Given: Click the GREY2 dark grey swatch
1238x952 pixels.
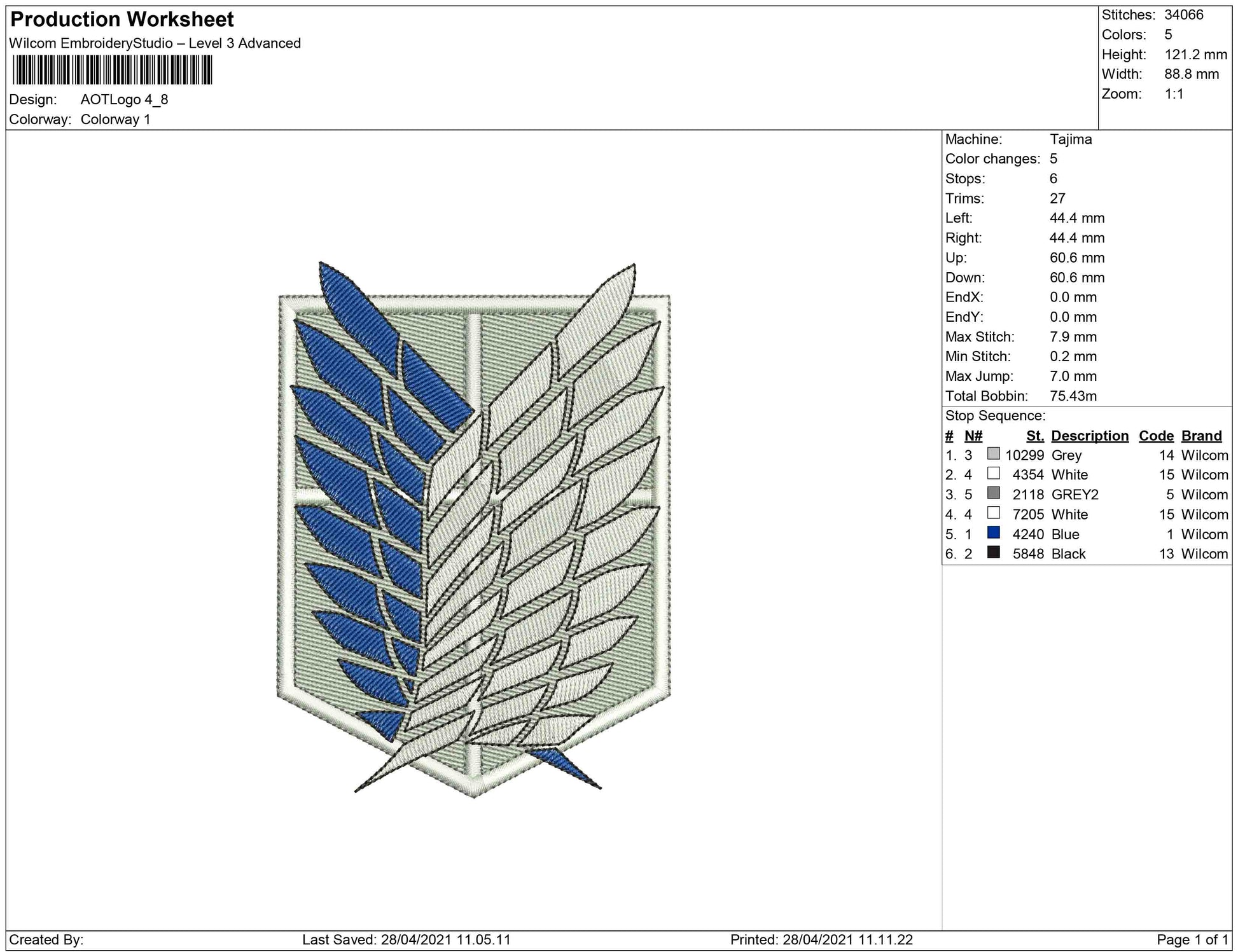Looking at the screenshot, I should click(x=993, y=493).
